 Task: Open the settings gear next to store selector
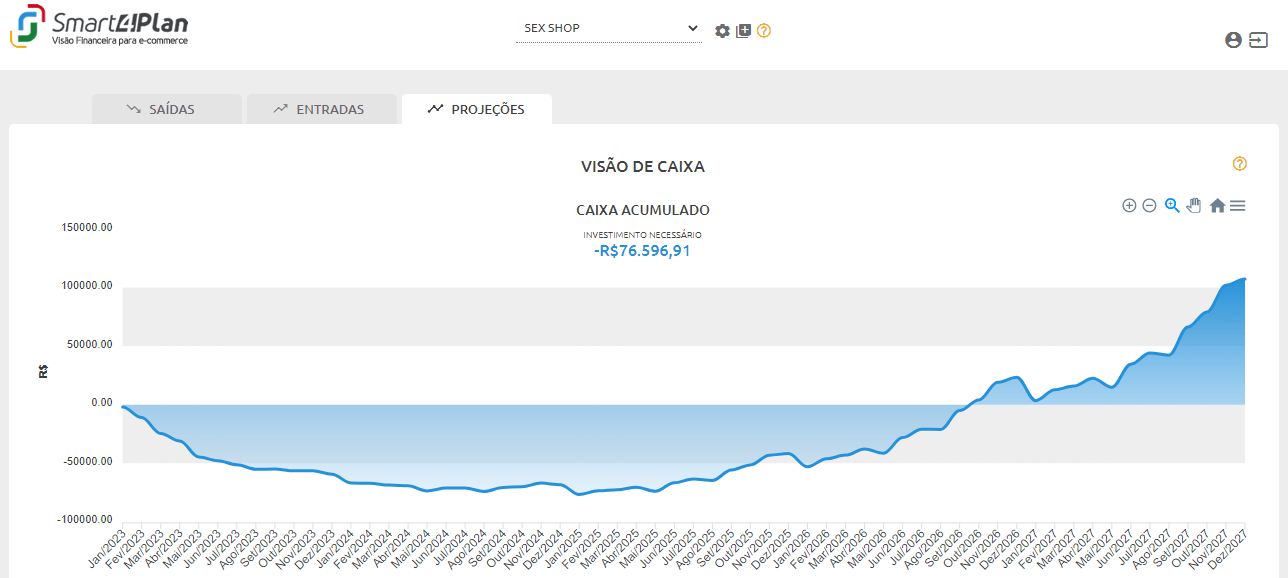click(x=722, y=31)
